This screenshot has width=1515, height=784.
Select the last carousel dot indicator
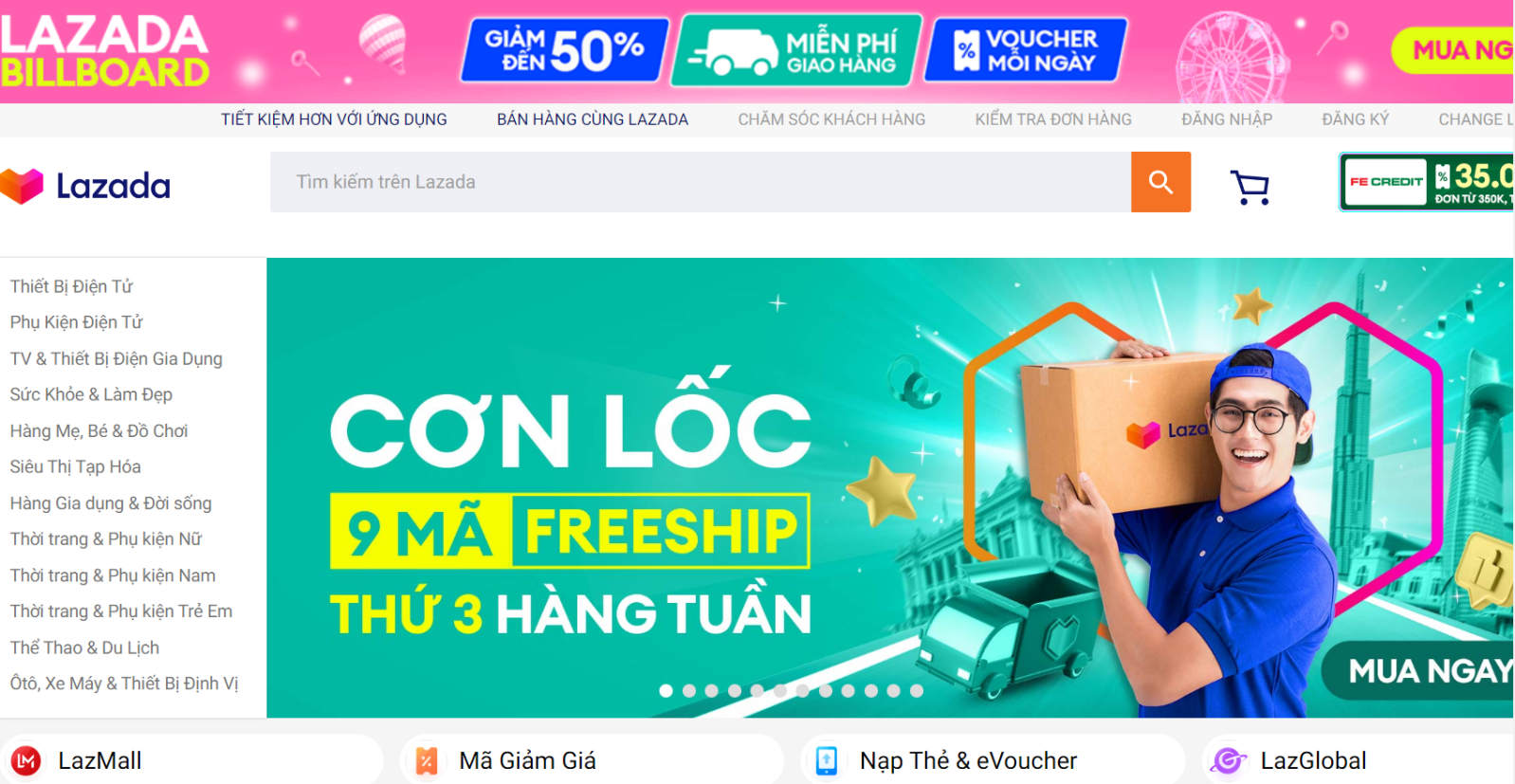917,691
